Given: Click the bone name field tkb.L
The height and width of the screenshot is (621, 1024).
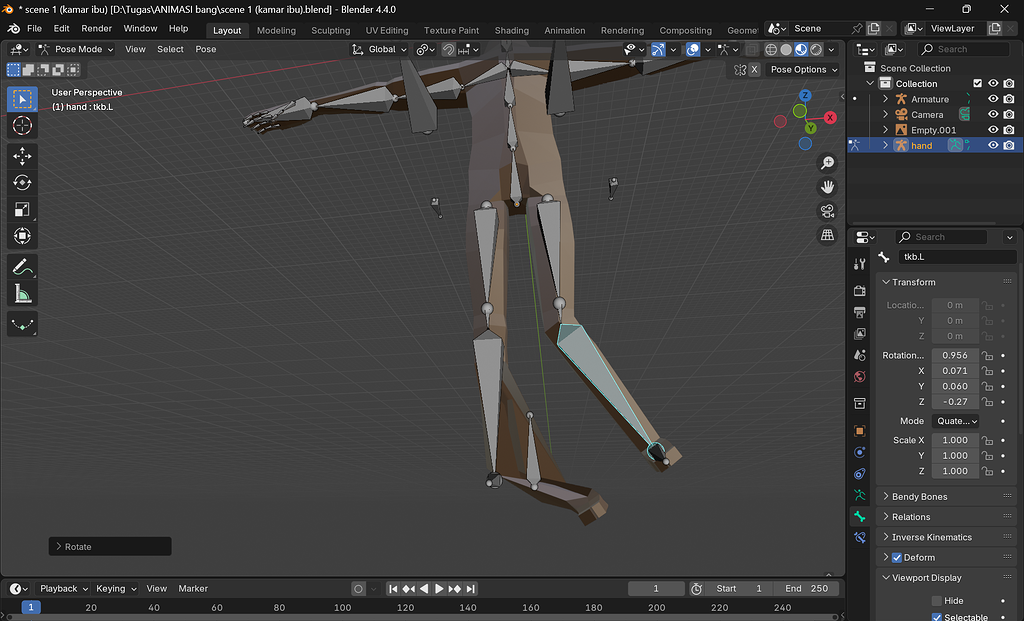Looking at the screenshot, I should coord(957,257).
